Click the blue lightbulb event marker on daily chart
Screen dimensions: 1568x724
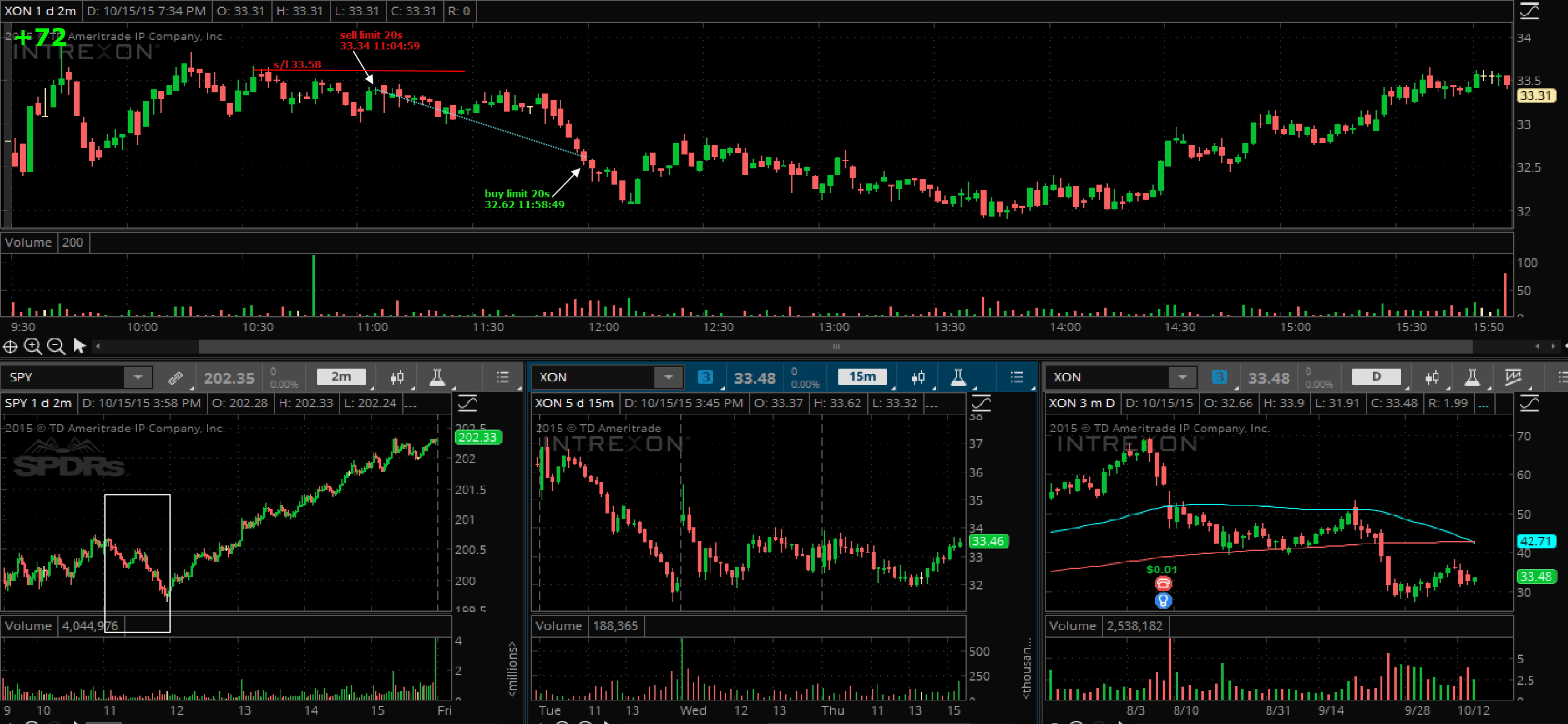point(1163,601)
